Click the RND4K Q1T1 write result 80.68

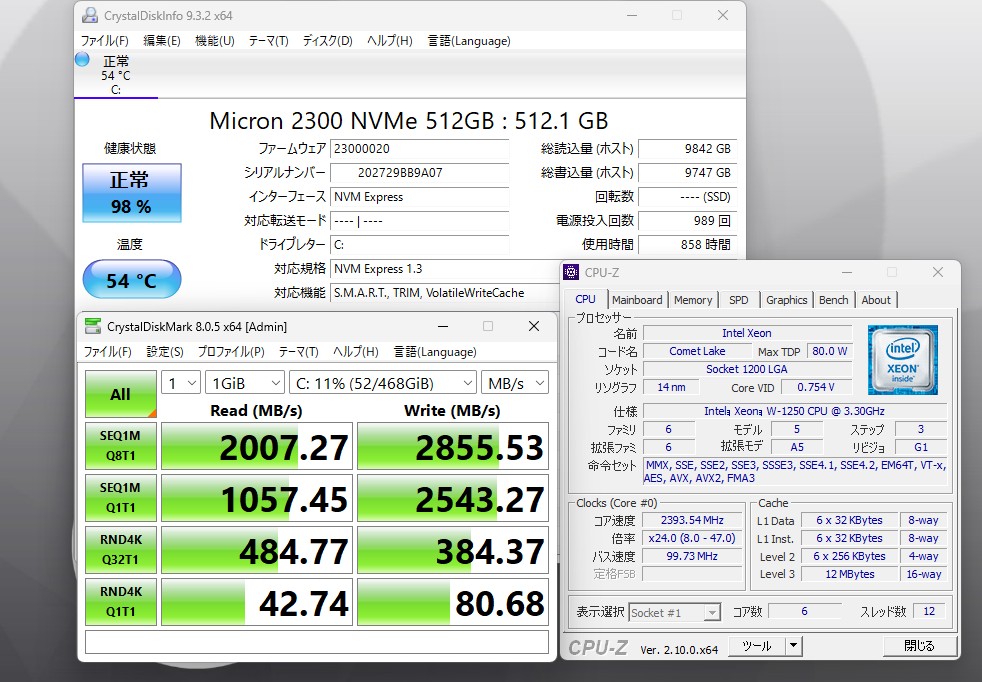[x=453, y=602]
